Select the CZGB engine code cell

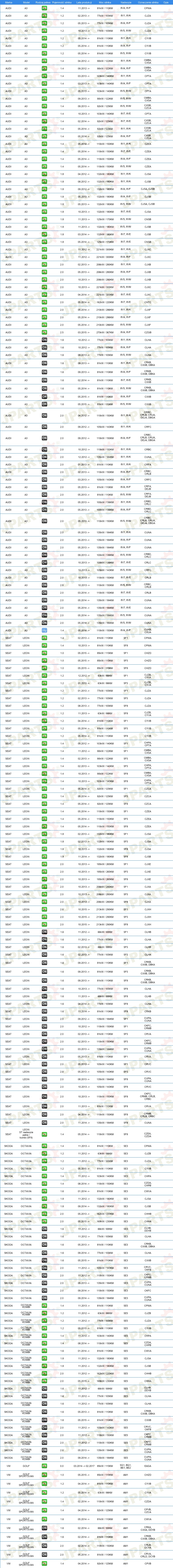148,332
